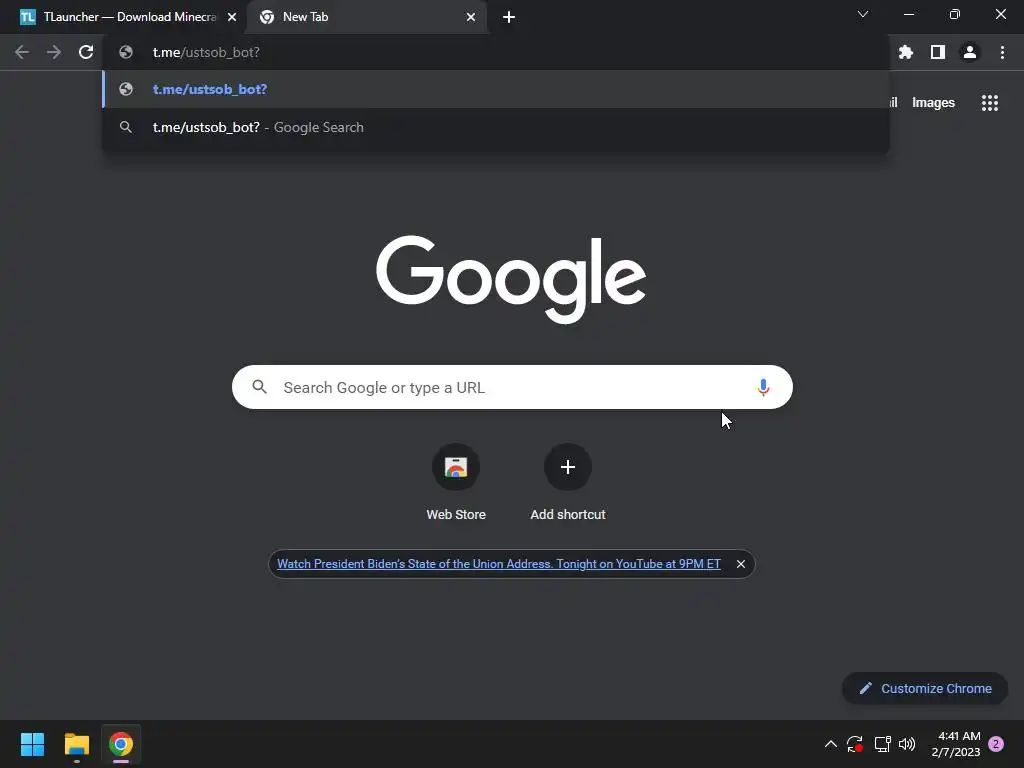Close the New Tab tab

tap(471, 17)
